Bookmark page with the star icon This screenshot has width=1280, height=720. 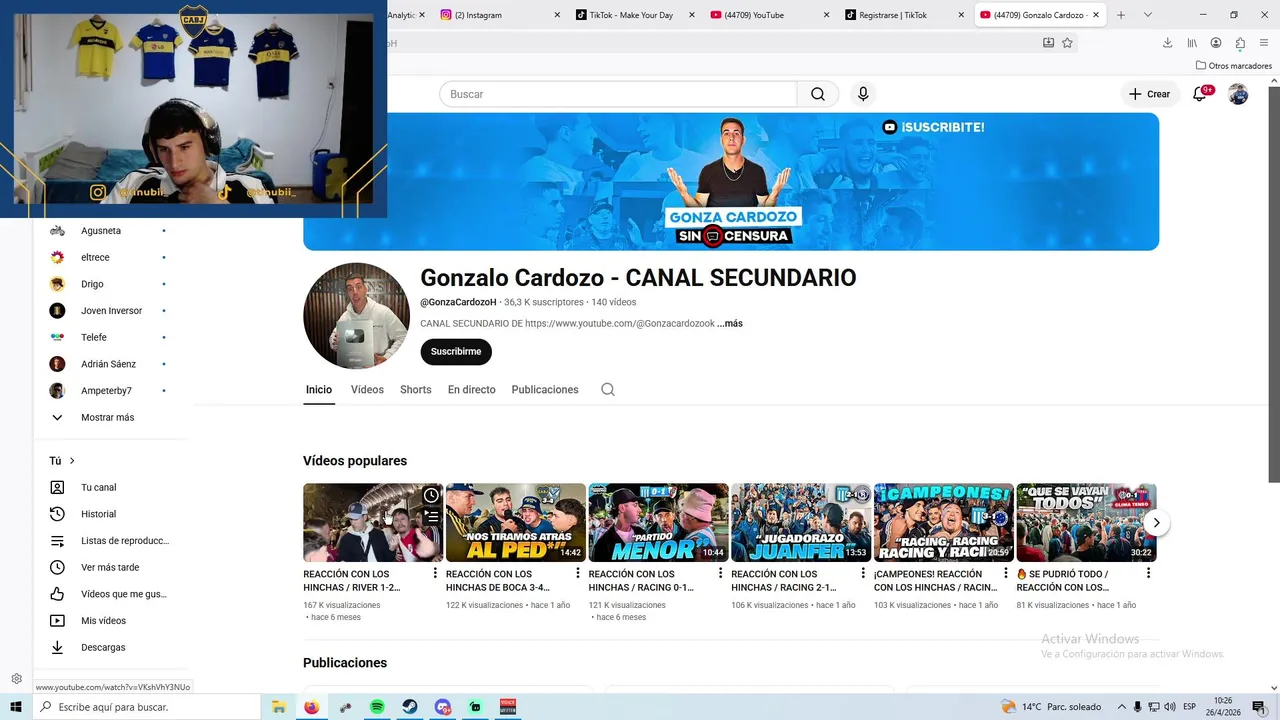click(x=1067, y=43)
